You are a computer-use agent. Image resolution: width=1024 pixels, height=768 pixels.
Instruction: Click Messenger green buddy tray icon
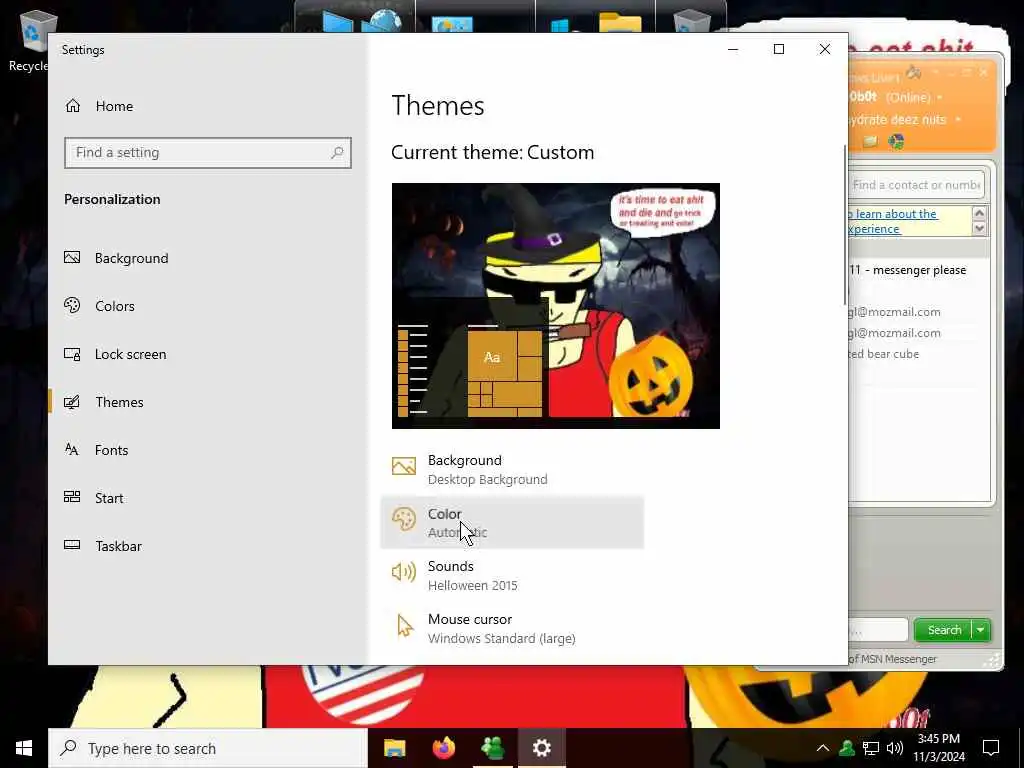847,748
